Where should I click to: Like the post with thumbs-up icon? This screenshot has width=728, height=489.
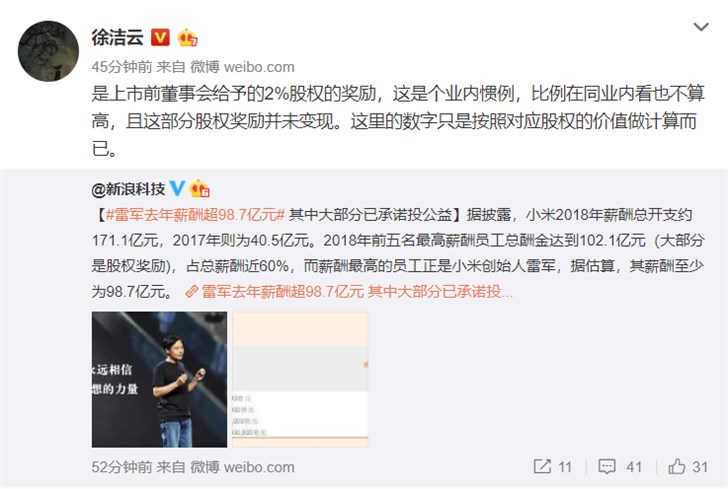tap(677, 466)
